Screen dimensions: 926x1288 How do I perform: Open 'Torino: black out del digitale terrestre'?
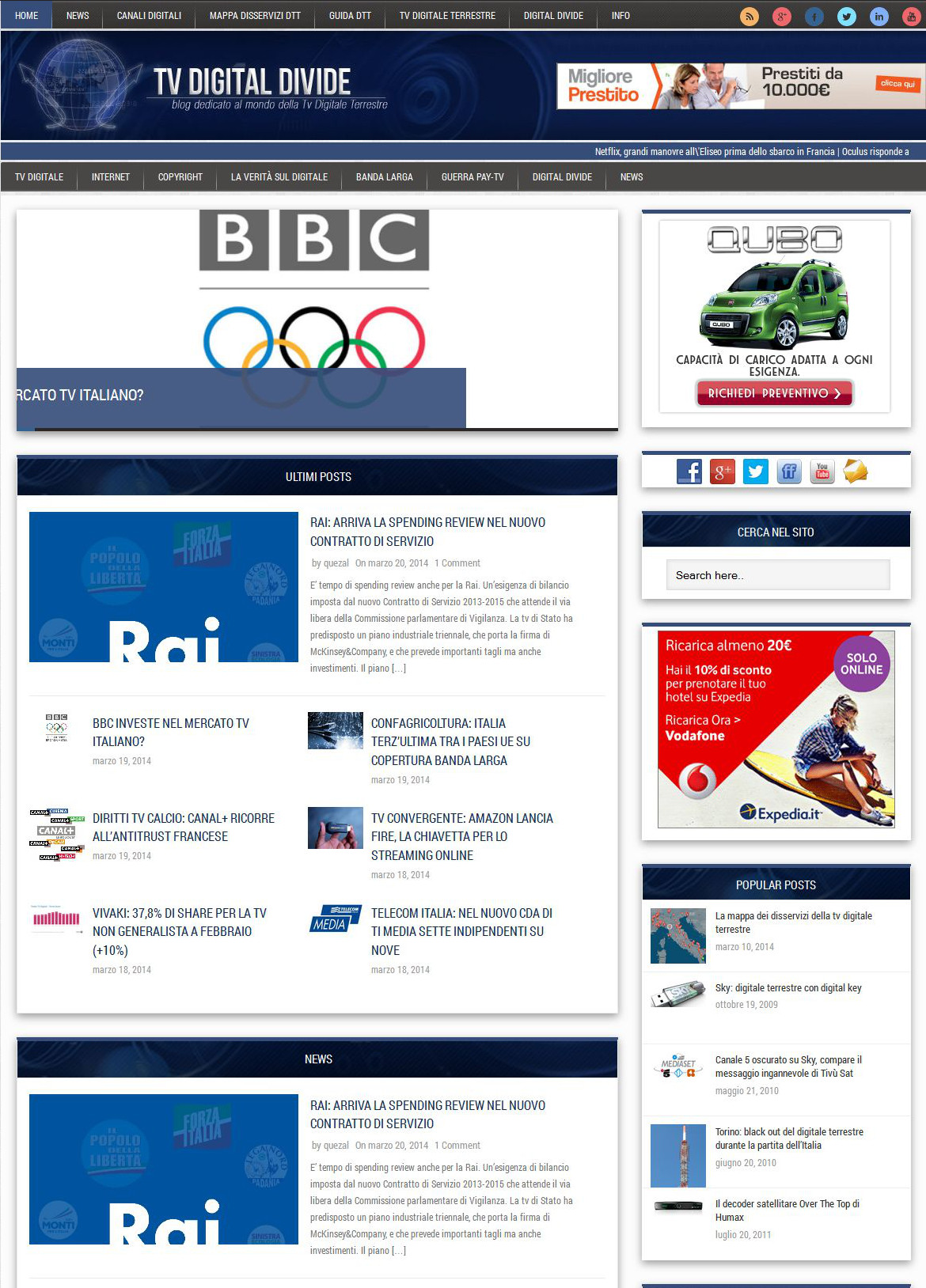(789, 1138)
